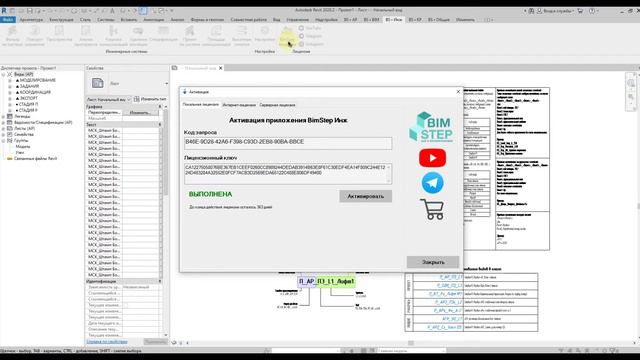Expand the ЭКСПОРТ tree node

pos(10,98)
